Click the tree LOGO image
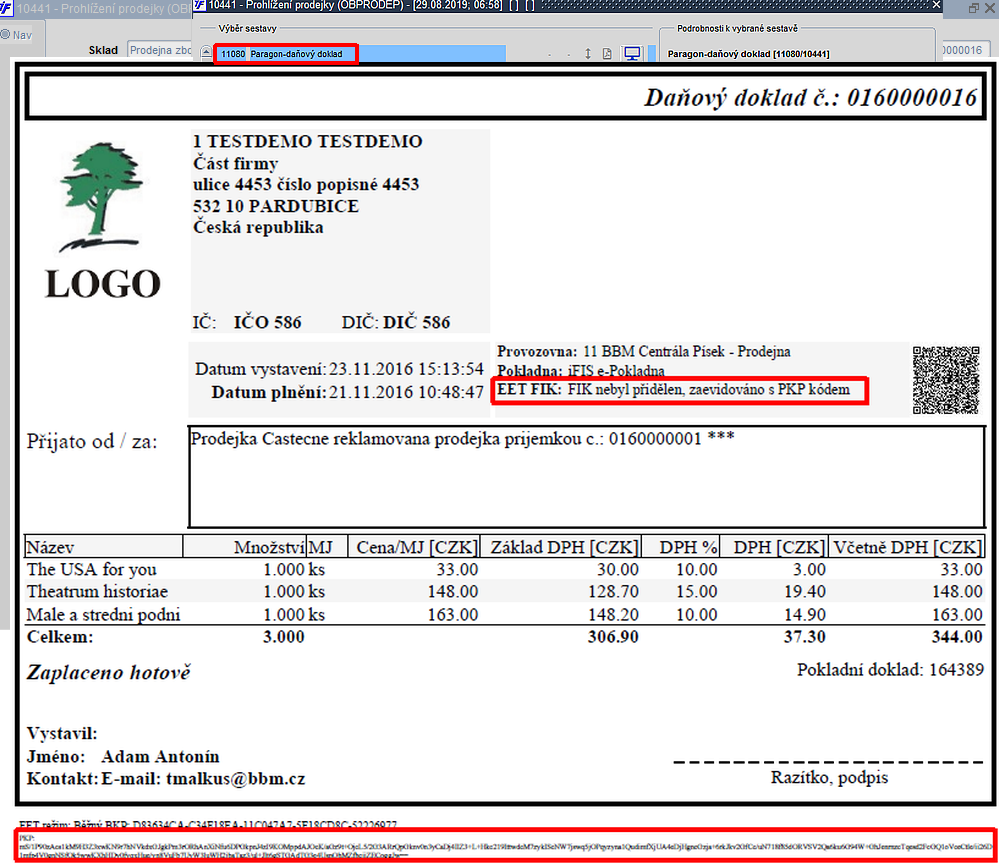The height and width of the screenshot is (867, 1001). click(102, 221)
